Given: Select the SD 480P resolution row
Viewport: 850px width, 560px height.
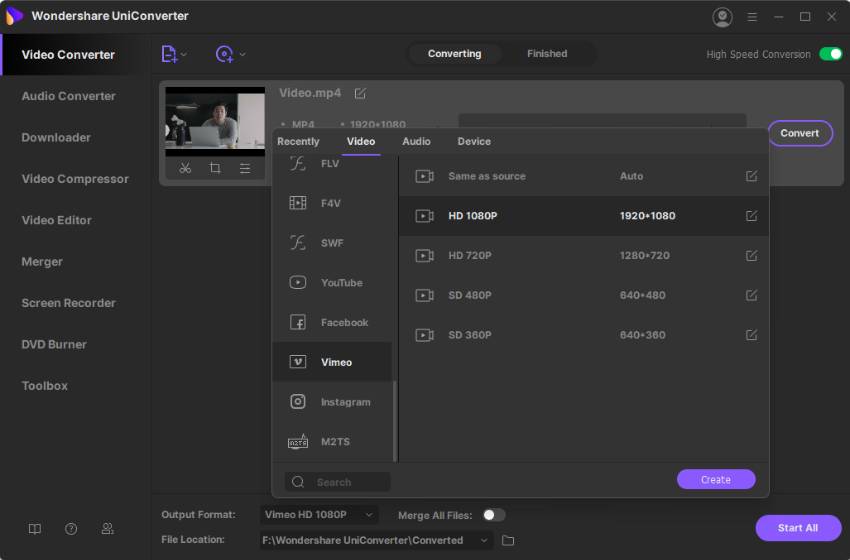Looking at the screenshot, I should (x=584, y=295).
